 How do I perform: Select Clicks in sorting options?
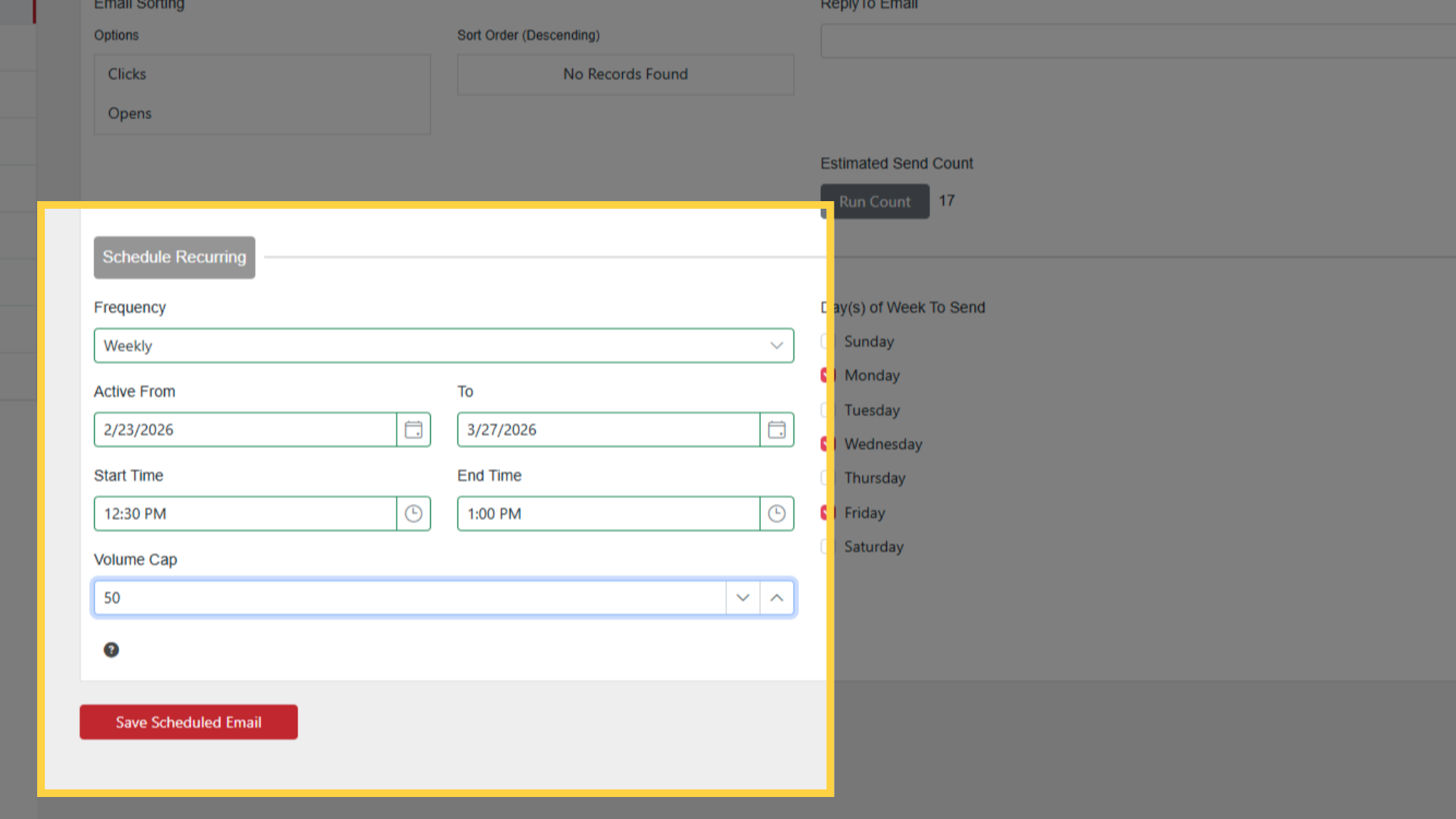(263, 74)
